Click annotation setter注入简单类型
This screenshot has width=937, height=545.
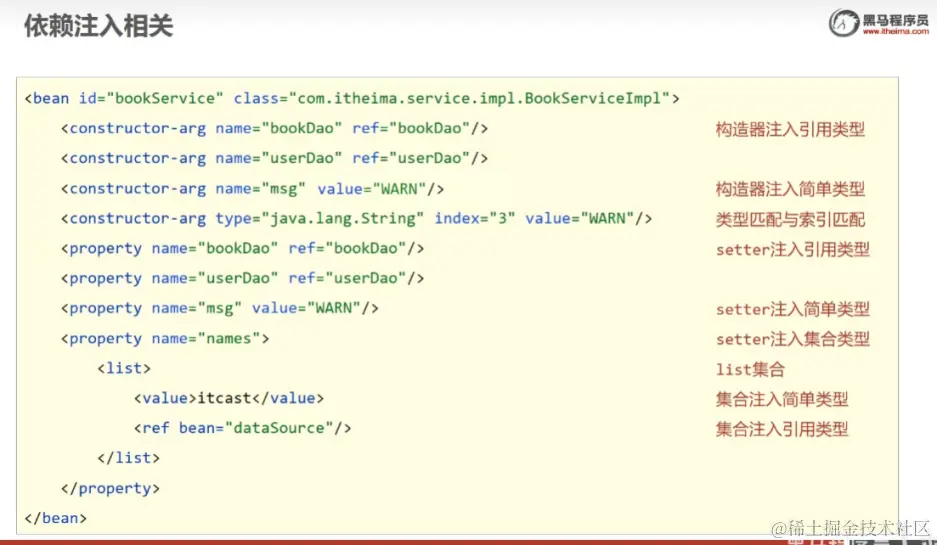(792, 309)
